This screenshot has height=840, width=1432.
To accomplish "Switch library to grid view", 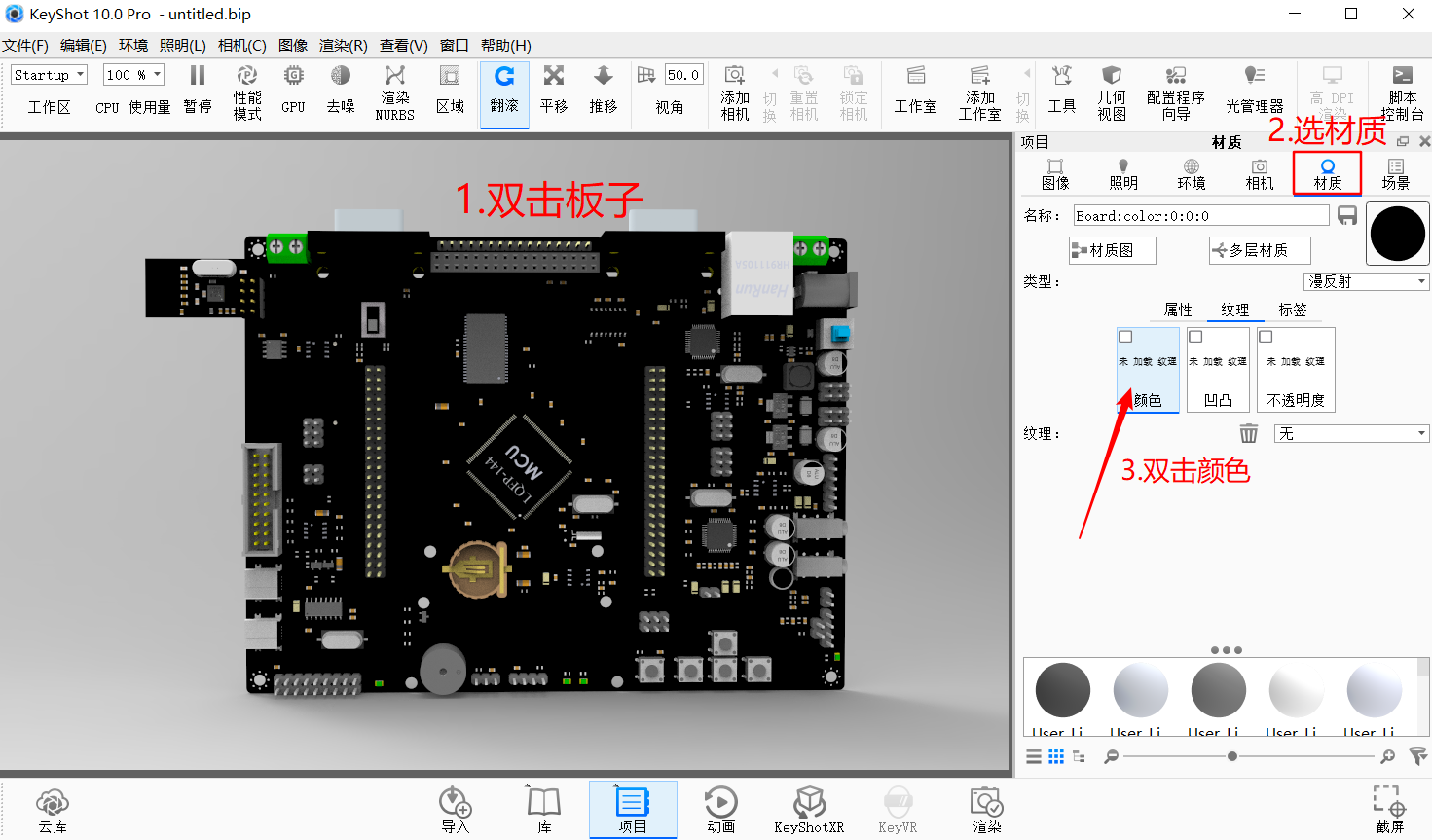I will tap(1056, 756).
